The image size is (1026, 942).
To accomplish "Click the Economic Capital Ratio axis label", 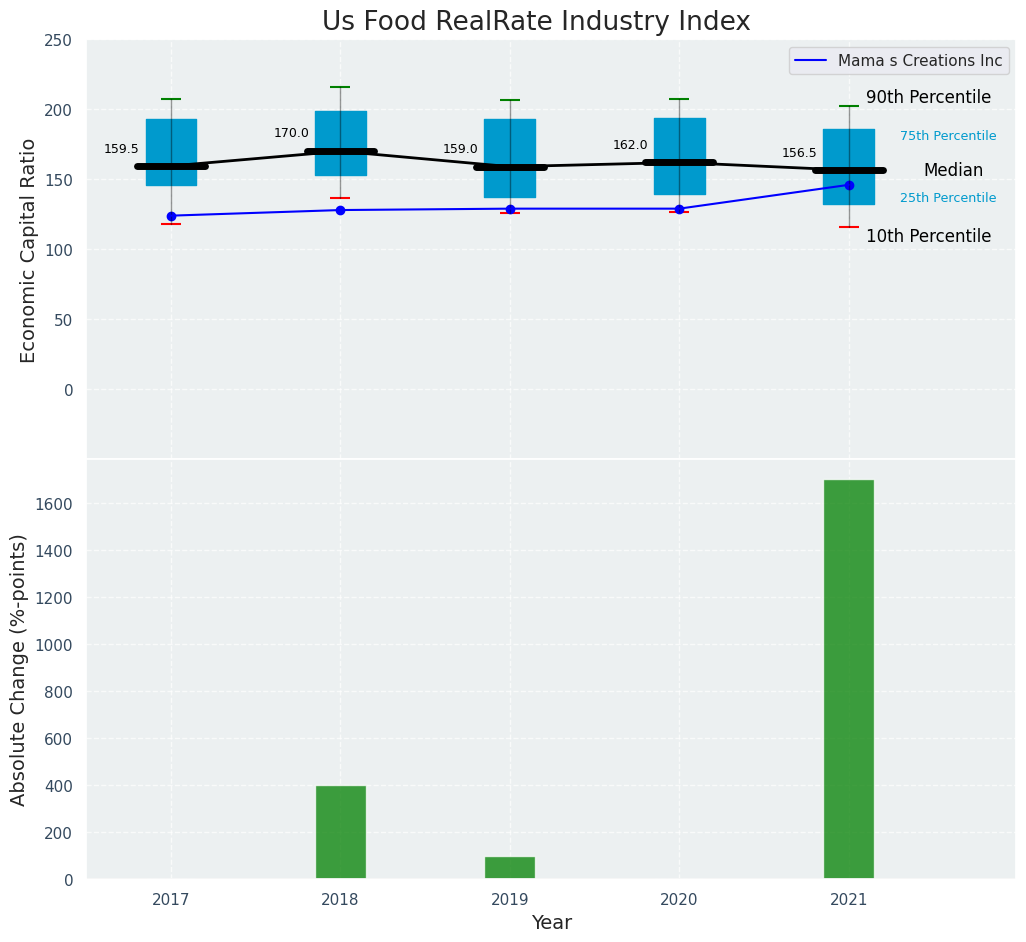I will click(29, 250).
